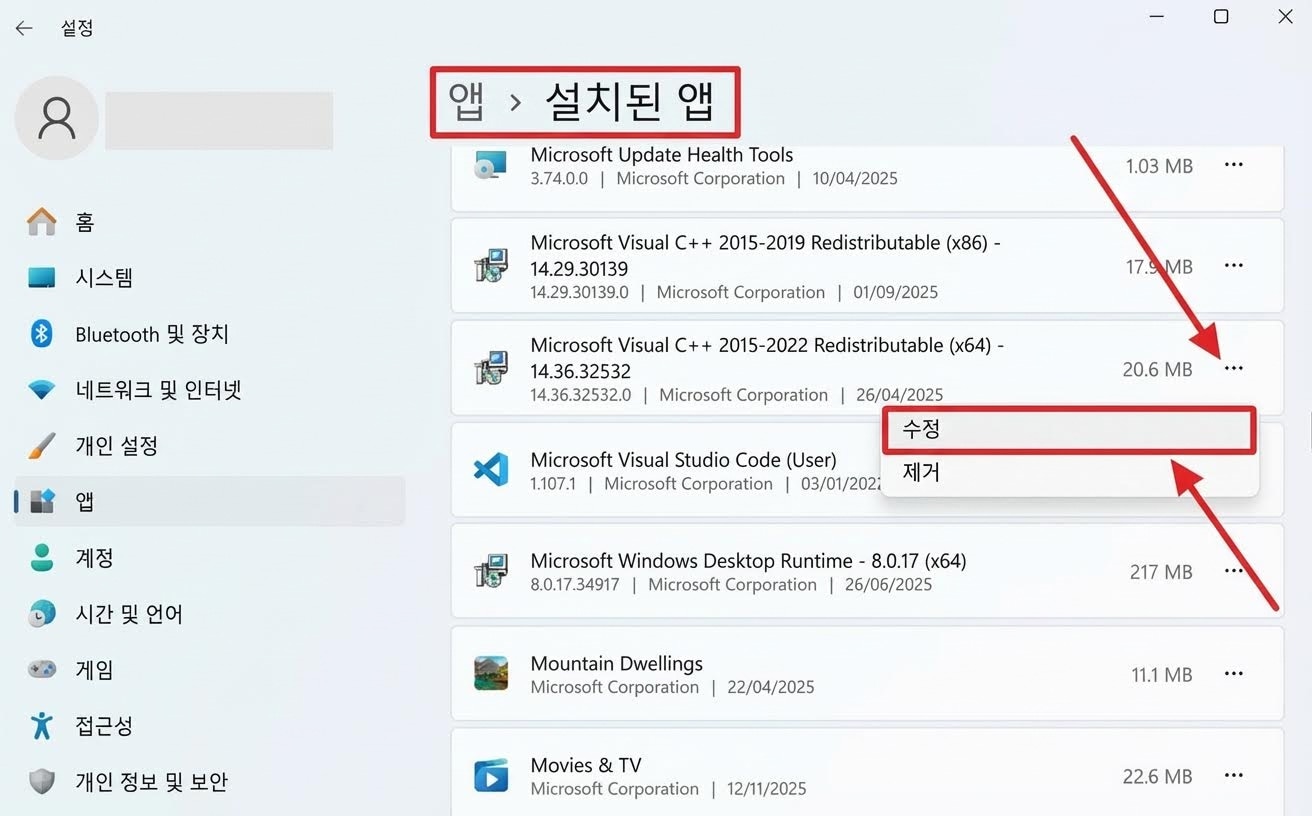1312x816 pixels.
Task: Open 접근성 accessibility icon
Action: pos(41,726)
